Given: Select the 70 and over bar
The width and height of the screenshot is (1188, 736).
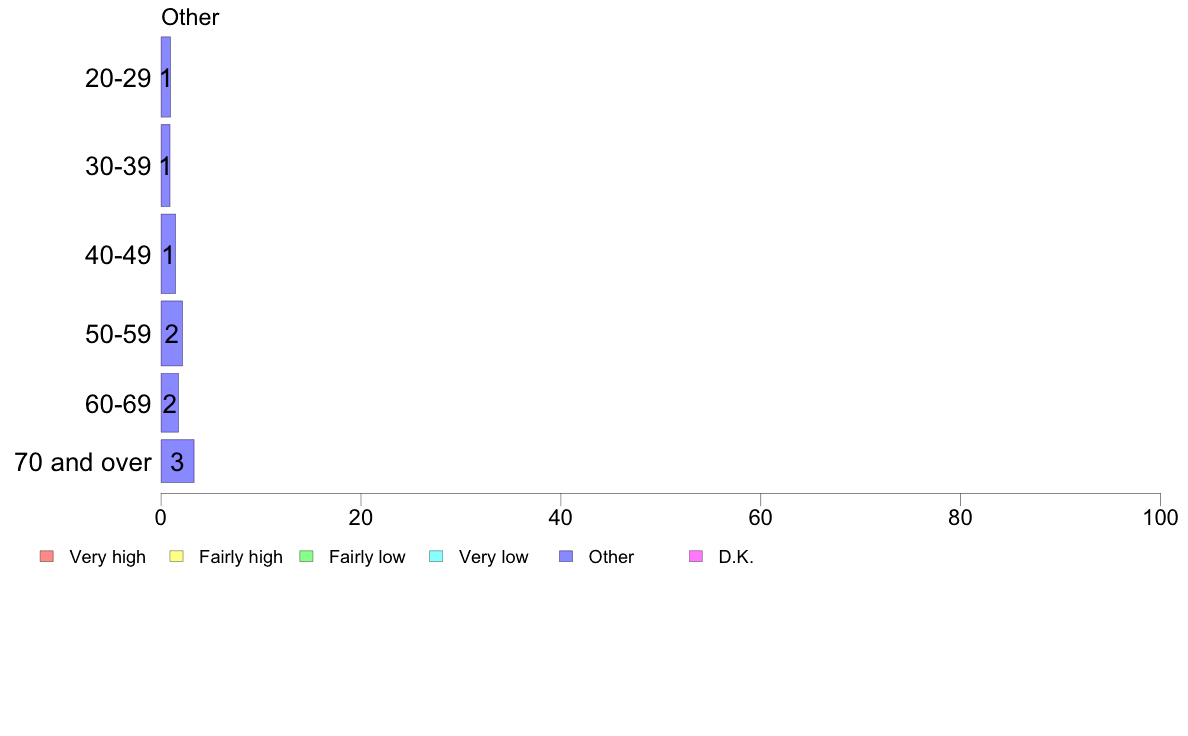Looking at the screenshot, I should click(177, 461).
